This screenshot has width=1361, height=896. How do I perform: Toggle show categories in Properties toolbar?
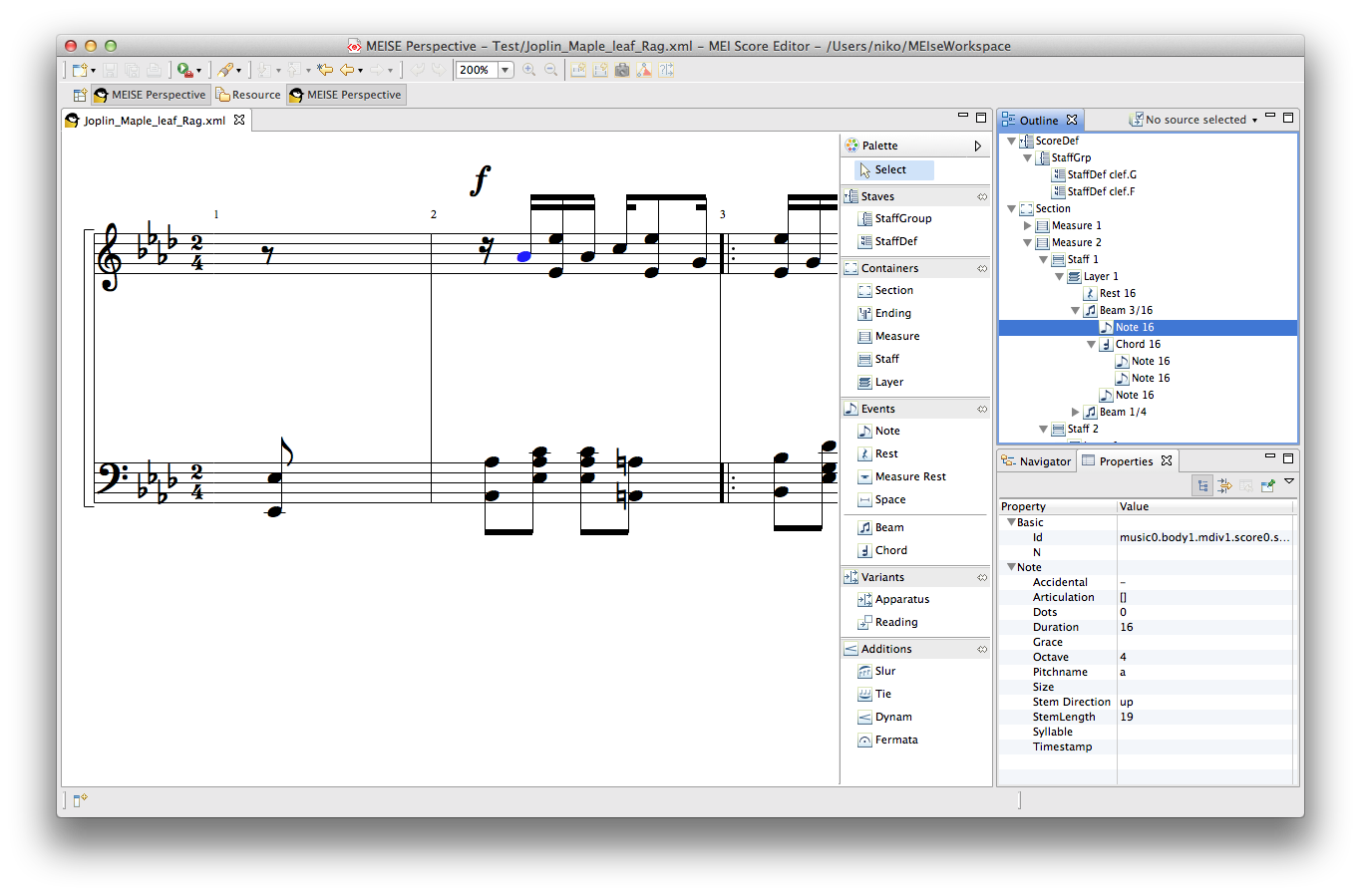1203,485
